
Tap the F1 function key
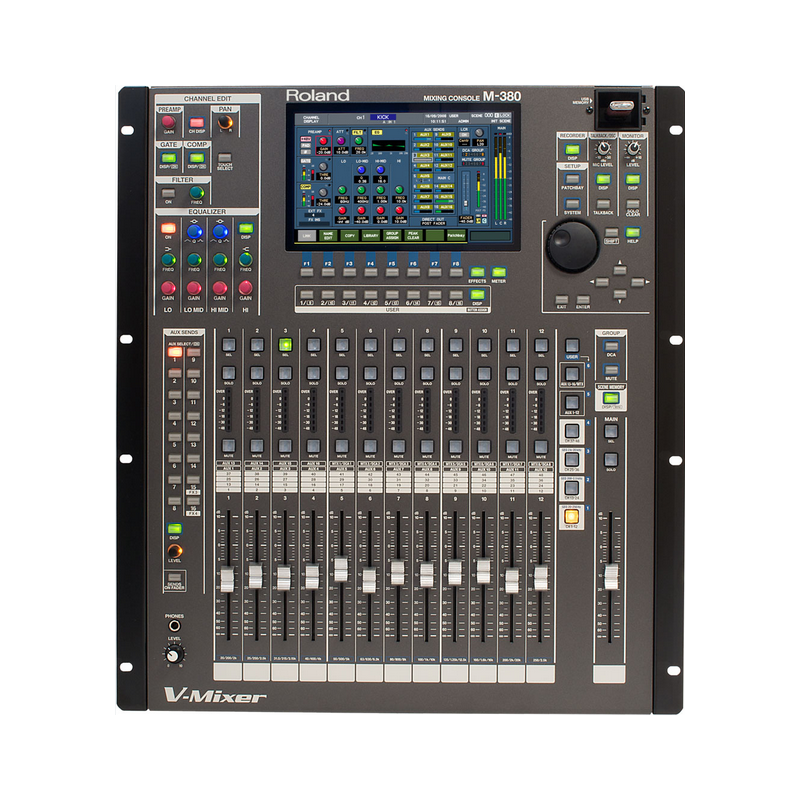pyautogui.click(x=307, y=272)
